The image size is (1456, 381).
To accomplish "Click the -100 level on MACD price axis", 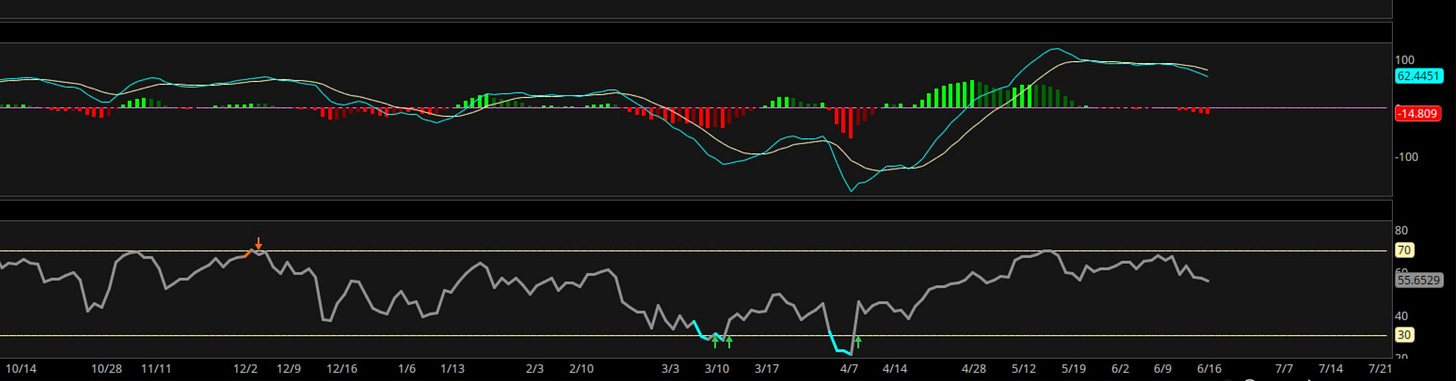I will pos(1407,156).
